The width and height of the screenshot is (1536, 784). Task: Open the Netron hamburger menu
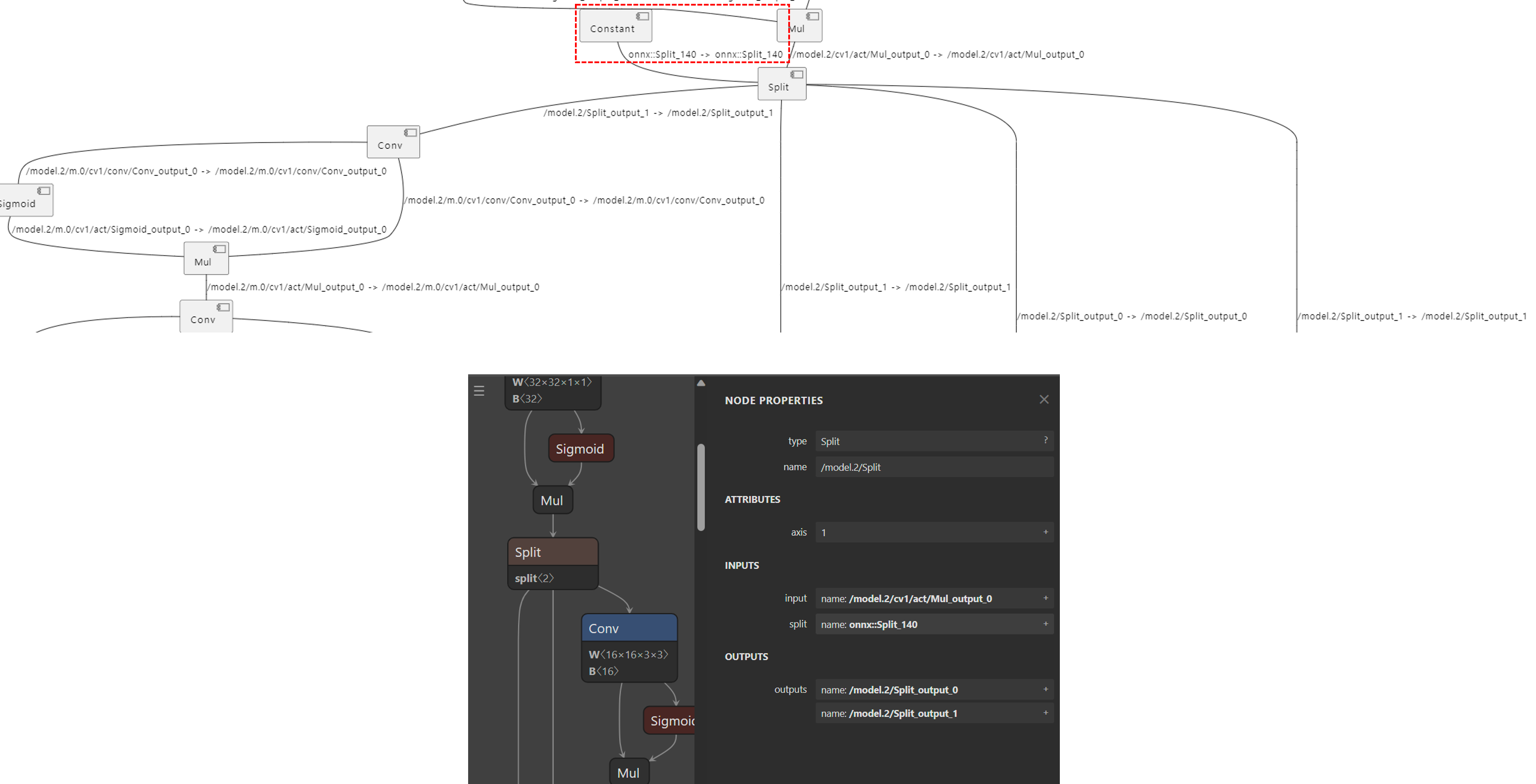click(x=479, y=391)
